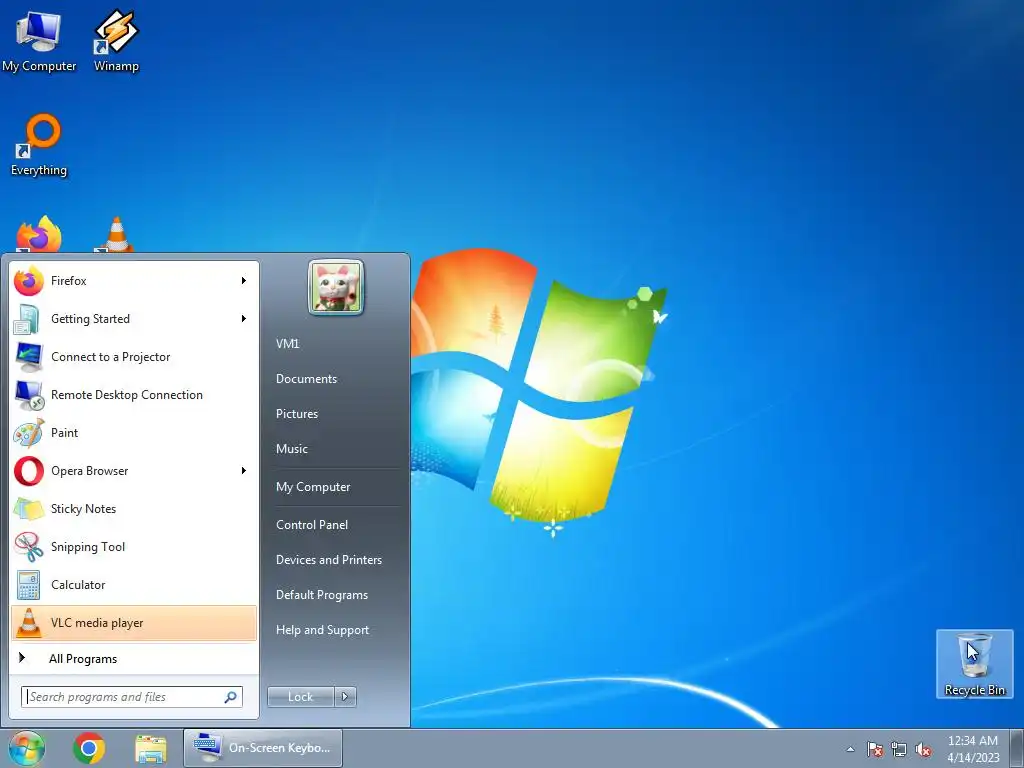This screenshot has height=768, width=1024.
Task: Click the muted volume tray icon
Action: tap(923, 749)
